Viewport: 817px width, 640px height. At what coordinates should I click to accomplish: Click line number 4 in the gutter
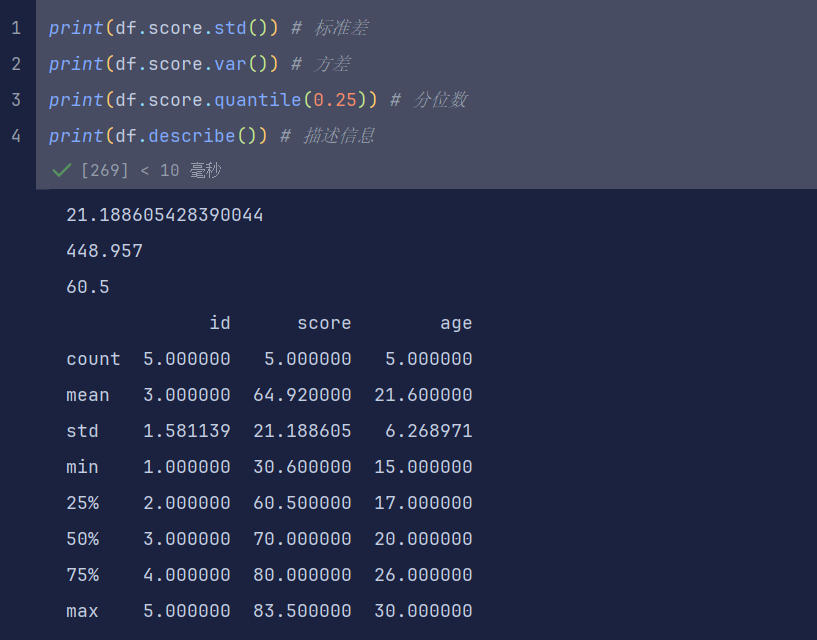click(x=16, y=135)
